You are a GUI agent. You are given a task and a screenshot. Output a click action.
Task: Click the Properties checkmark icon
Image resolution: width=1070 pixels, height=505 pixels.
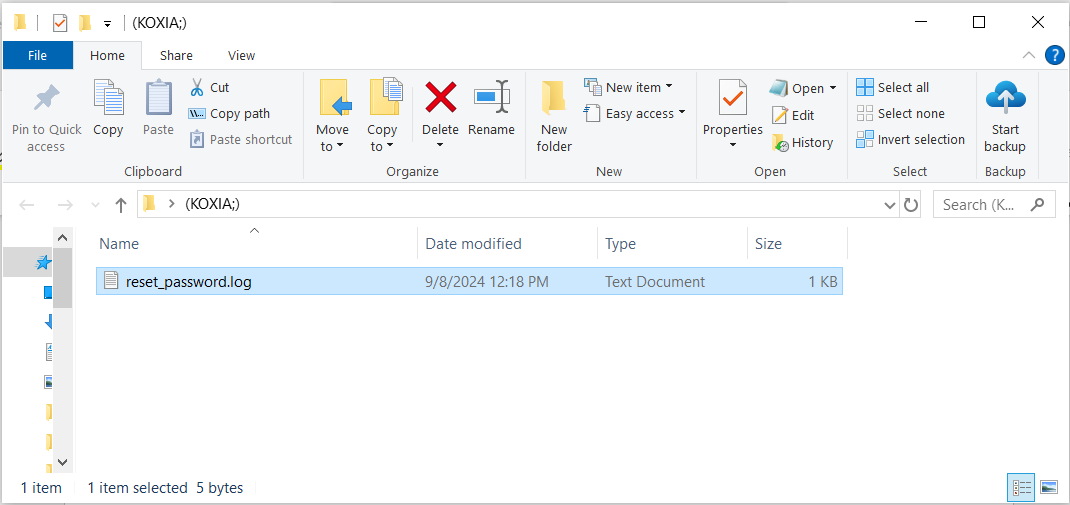[x=732, y=98]
